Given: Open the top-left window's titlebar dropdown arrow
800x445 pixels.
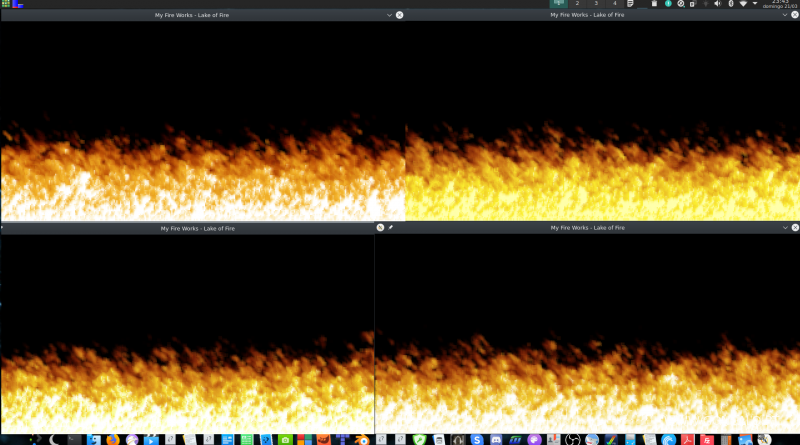Looking at the screenshot, I should [x=389, y=15].
